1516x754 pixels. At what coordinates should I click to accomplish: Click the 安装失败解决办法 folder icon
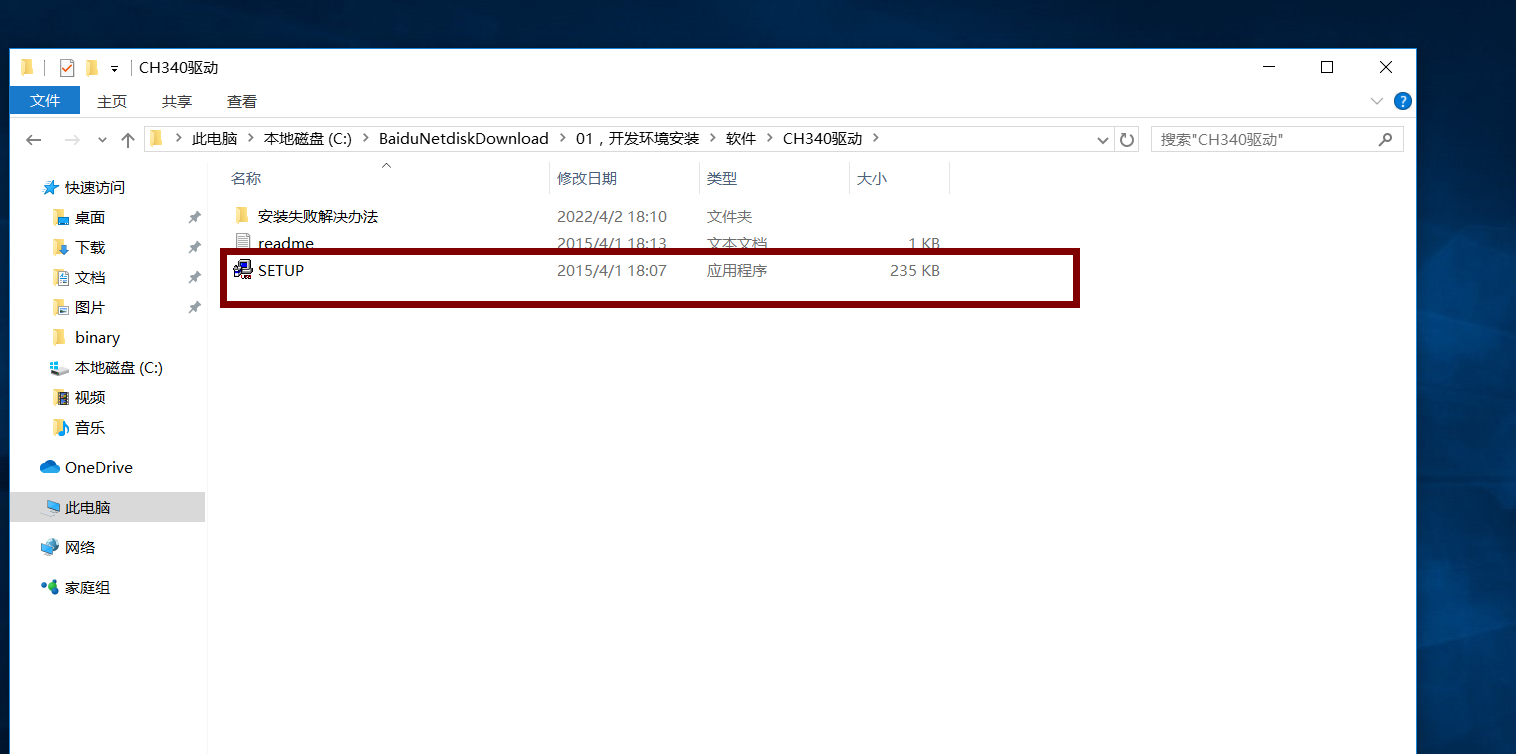242,216
